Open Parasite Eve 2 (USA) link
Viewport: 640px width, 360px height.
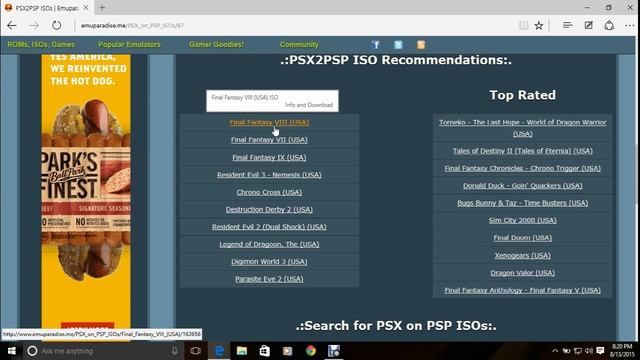click(x=269, y=279)
